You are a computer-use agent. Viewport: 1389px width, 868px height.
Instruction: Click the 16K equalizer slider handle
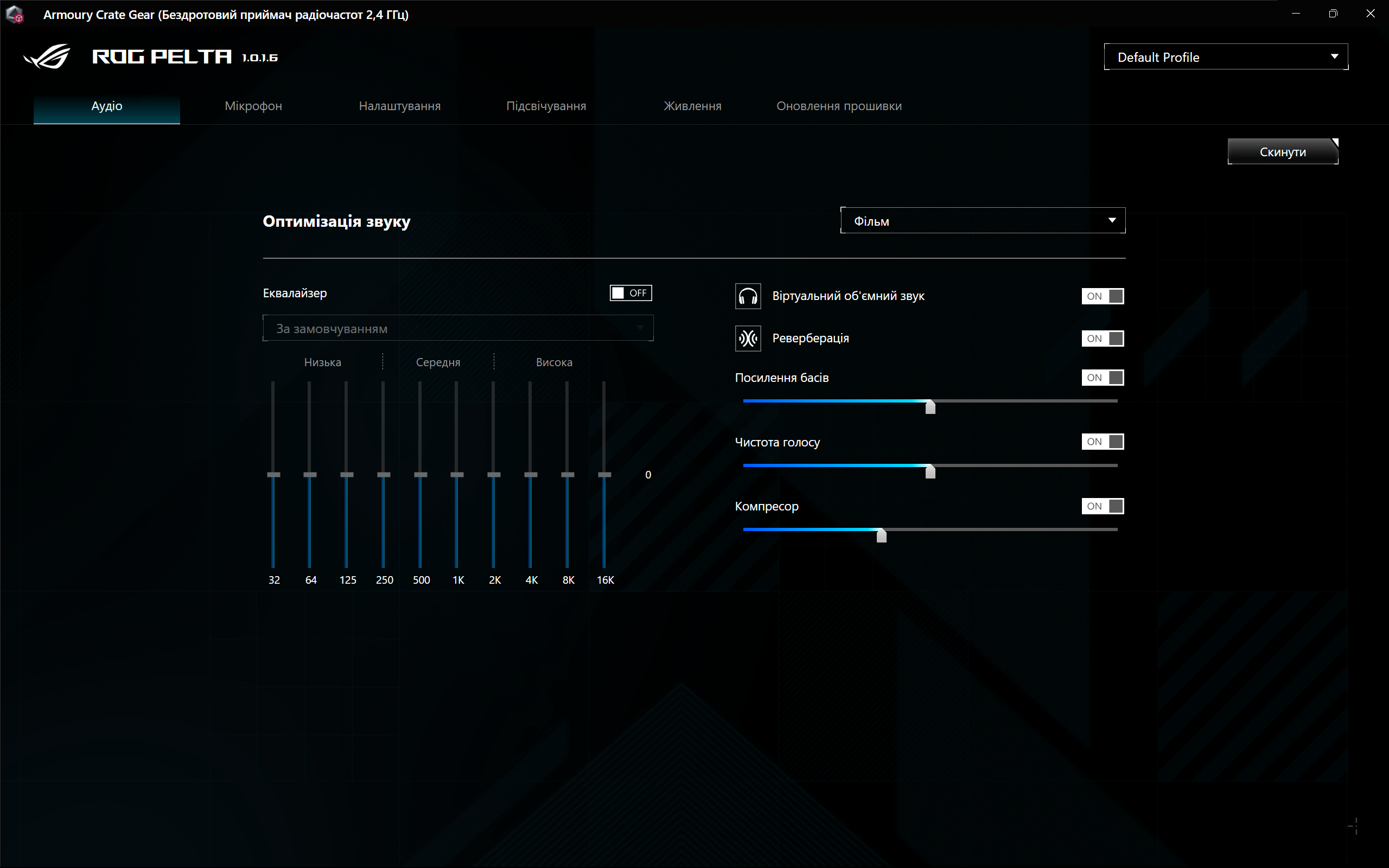(x=604, y=475)
